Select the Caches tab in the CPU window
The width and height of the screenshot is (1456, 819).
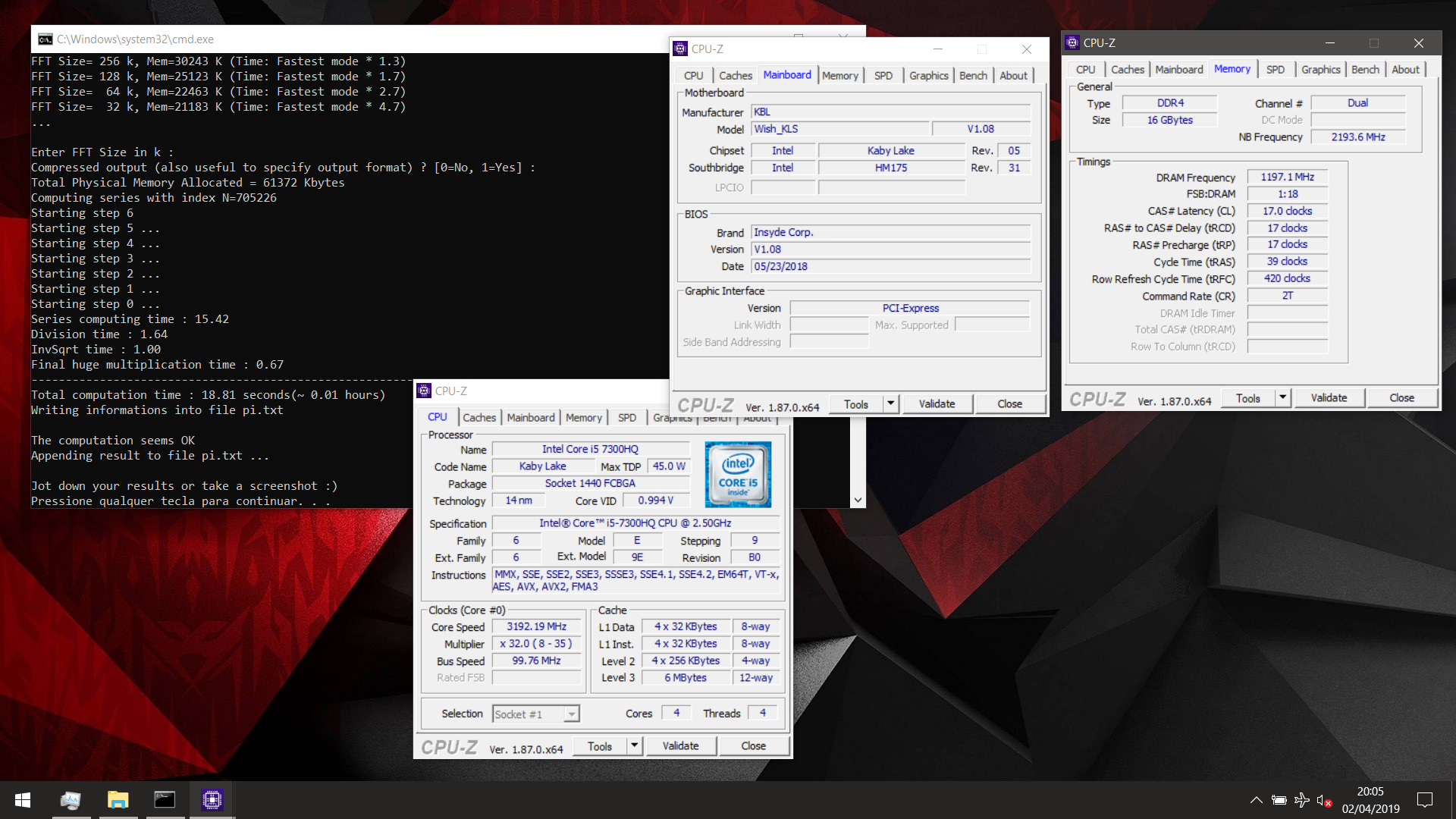479,417
